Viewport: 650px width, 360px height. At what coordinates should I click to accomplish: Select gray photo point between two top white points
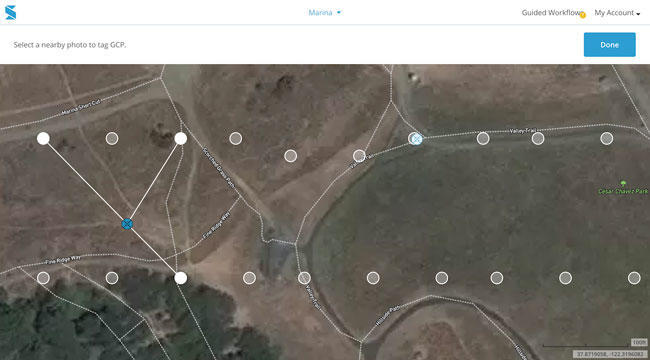[112, 139]
